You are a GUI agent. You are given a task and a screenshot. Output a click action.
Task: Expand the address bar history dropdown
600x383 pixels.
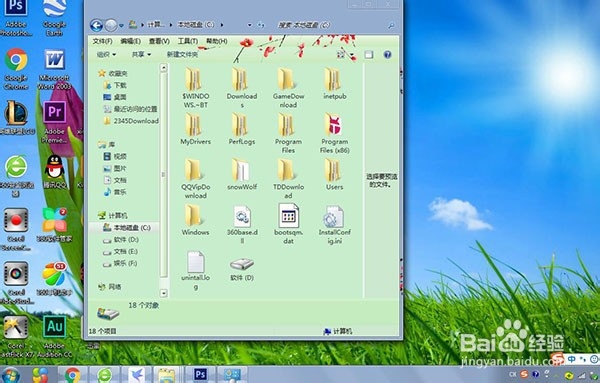249,25
